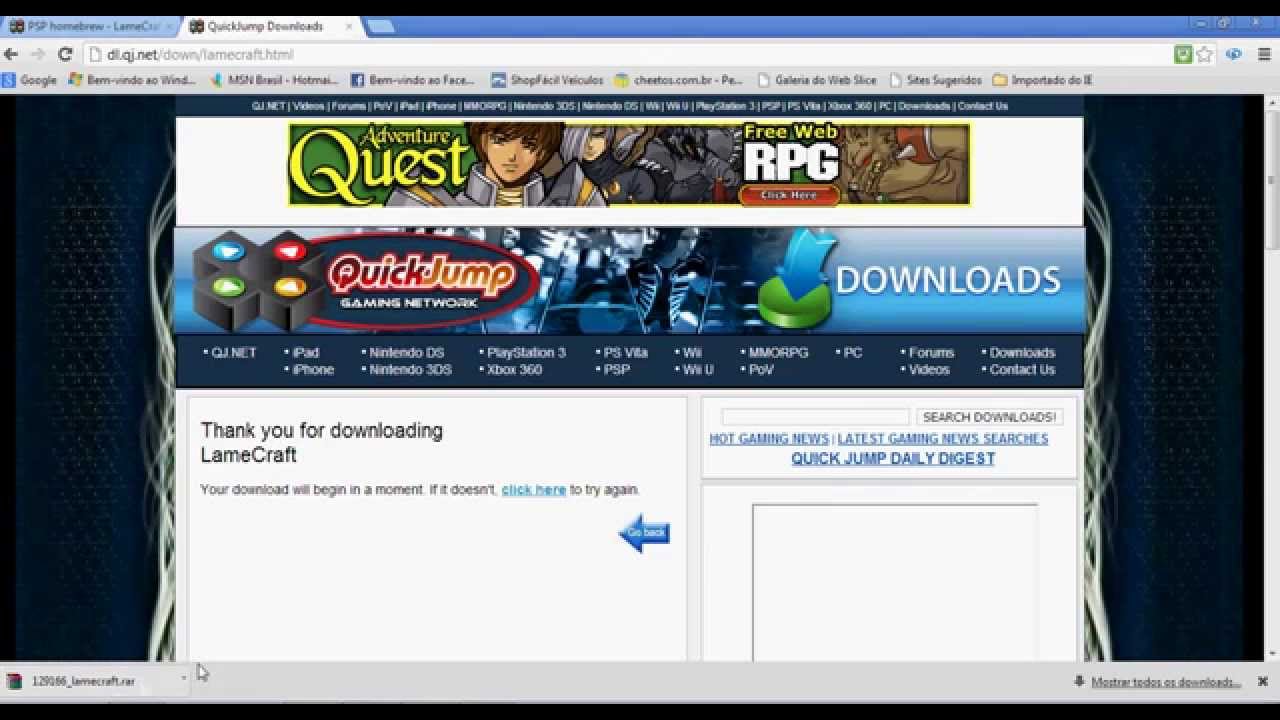Screen dimensions: 1280x720
Task: Click the browser forward arrow
Action: click(38, 55)
